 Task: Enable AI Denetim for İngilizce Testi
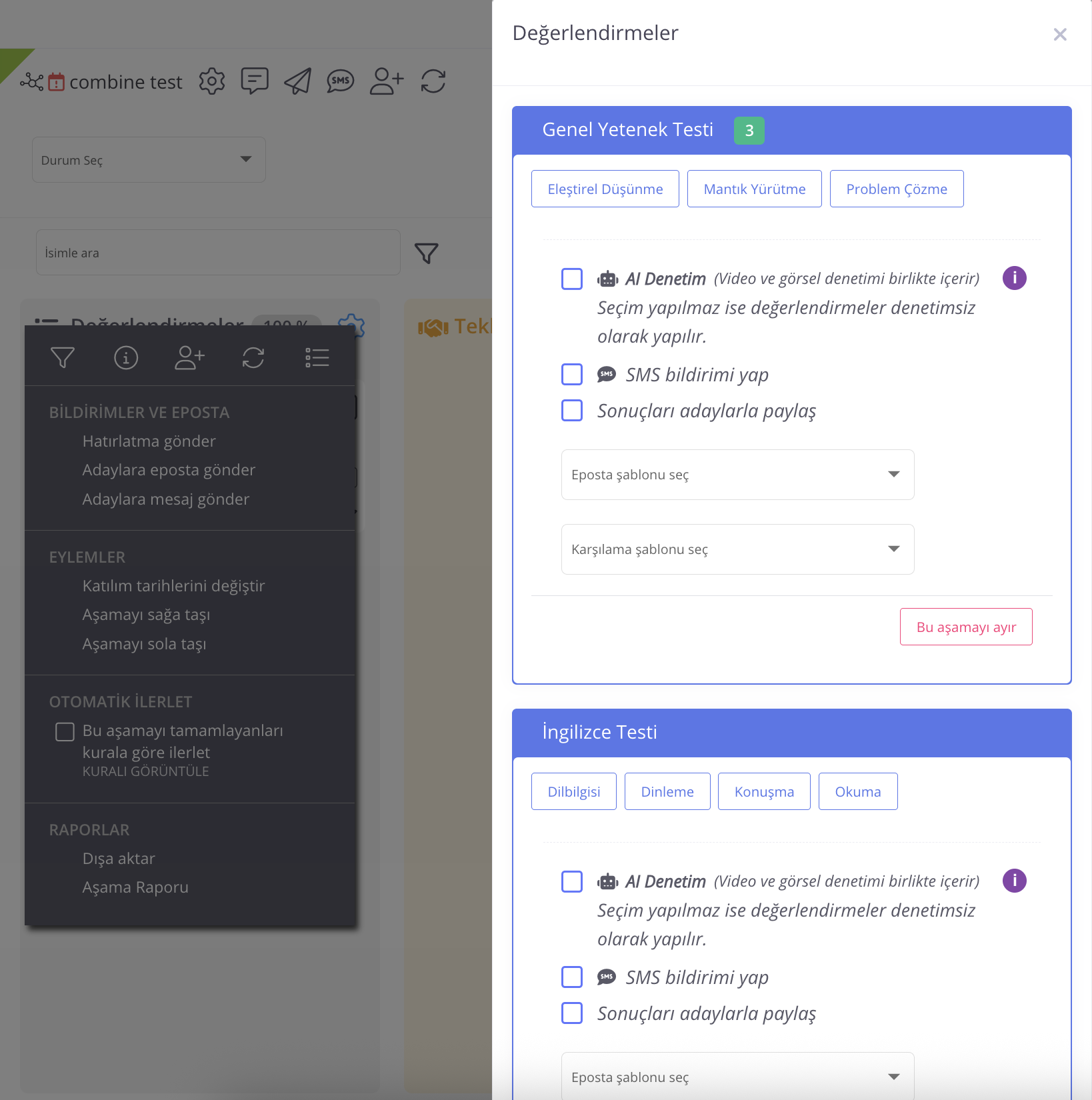(x=572, y=881)
